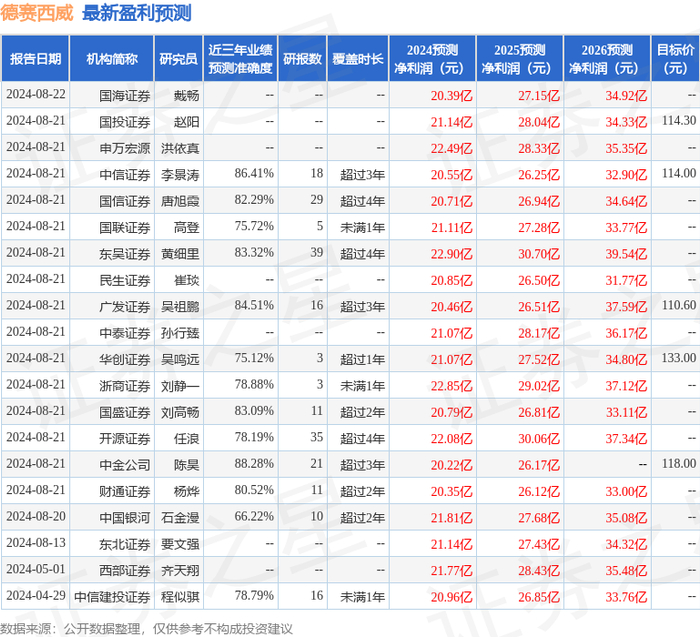The image size is (700, 637).
Task: Click the 覆盖时长 column header
Action: pyautogui.click(x=358, y=58)
